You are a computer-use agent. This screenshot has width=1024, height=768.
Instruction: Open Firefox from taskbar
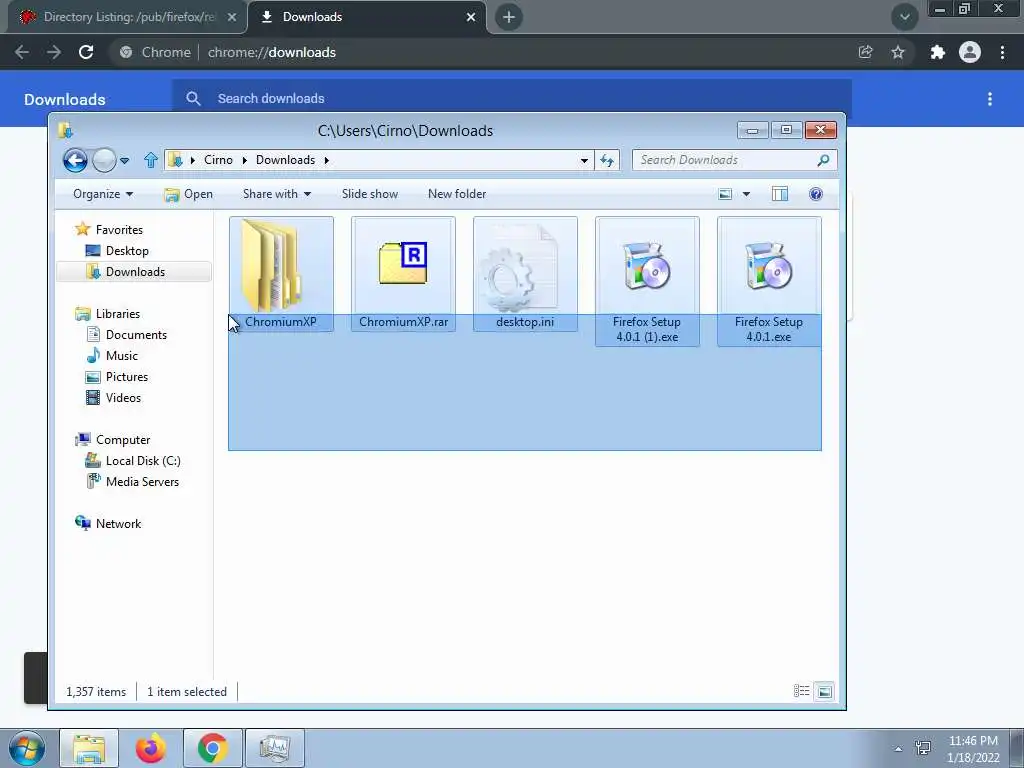151,748
